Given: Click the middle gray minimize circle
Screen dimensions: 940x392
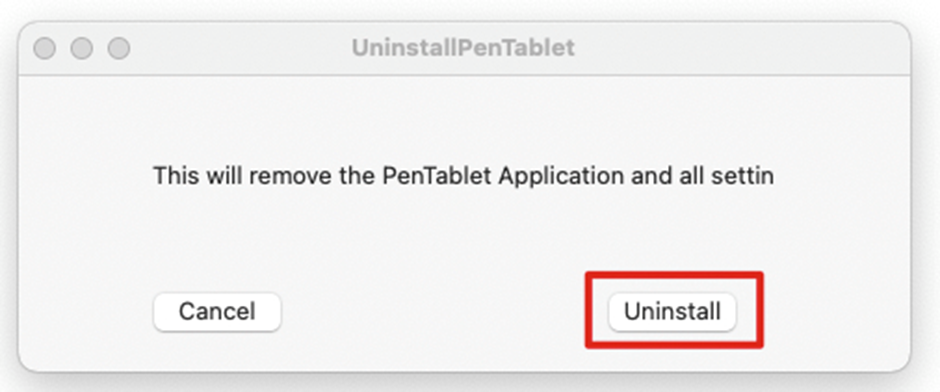Looking at the screenshot, I should pyautogui.click(x=82, y=48).
